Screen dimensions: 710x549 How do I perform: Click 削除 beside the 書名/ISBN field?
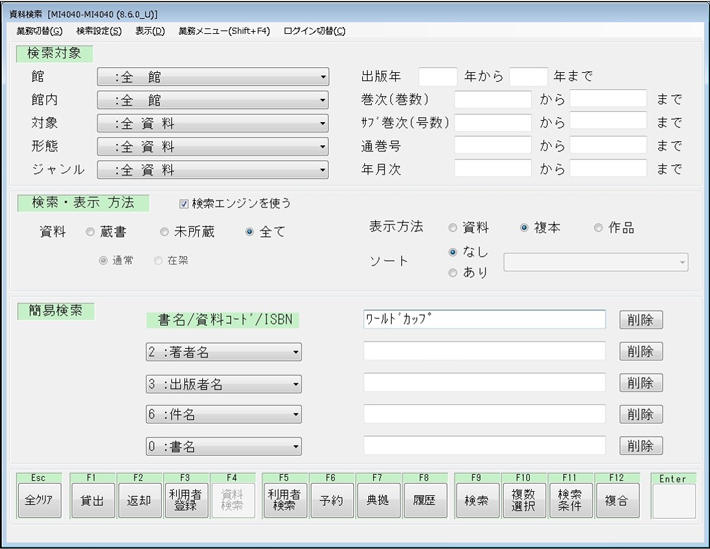click(x=641, y=320)
